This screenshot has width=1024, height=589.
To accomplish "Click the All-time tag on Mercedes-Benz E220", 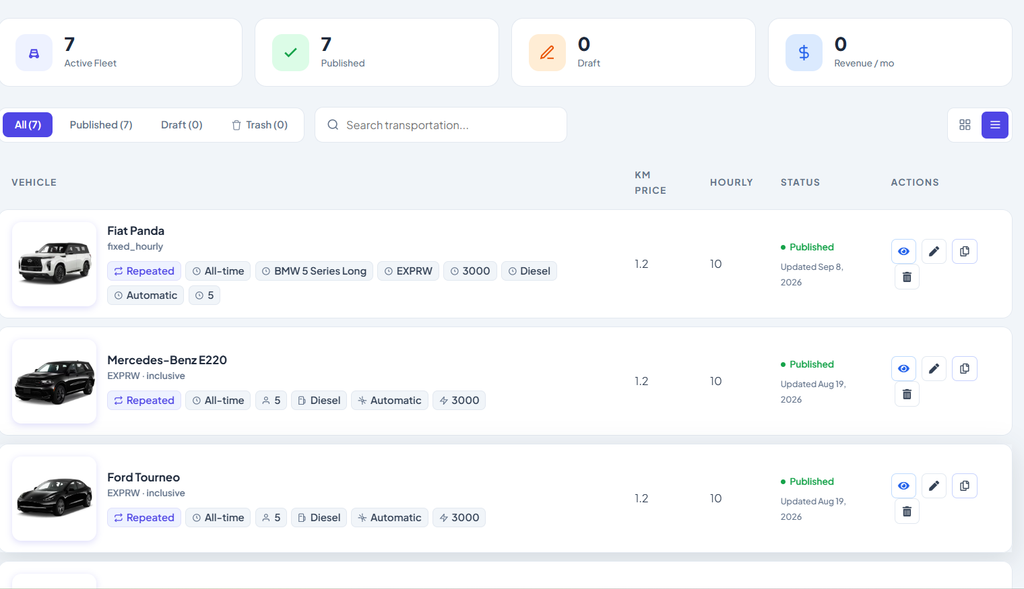I will pyautogui.click(x=218, y=400).
